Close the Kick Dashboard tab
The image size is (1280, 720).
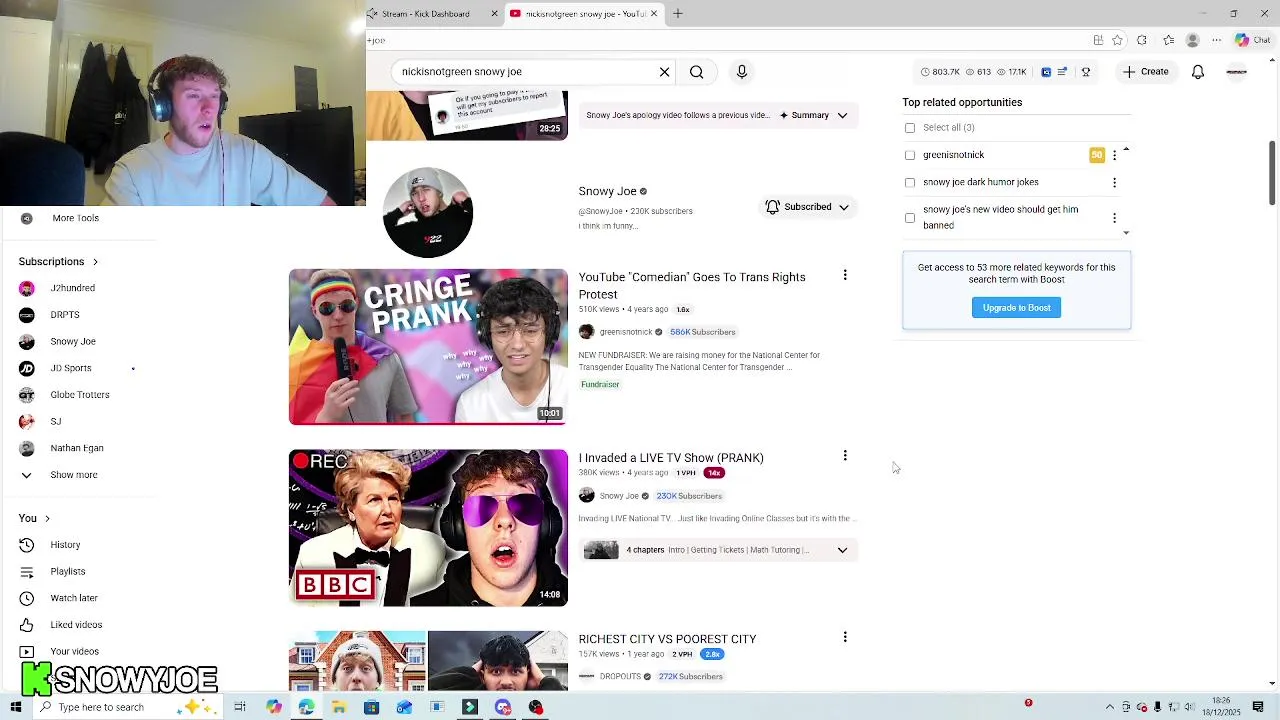click(494, 14)
